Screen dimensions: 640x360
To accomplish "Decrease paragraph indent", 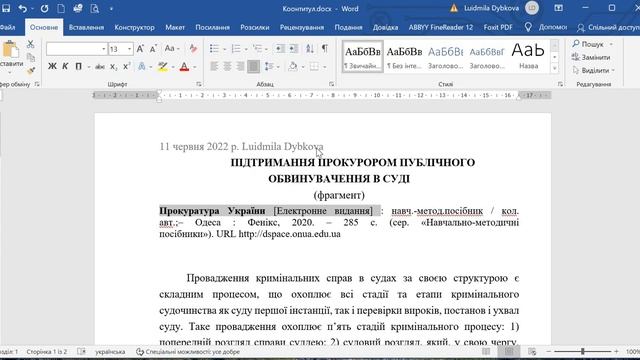I will point(280,49).
